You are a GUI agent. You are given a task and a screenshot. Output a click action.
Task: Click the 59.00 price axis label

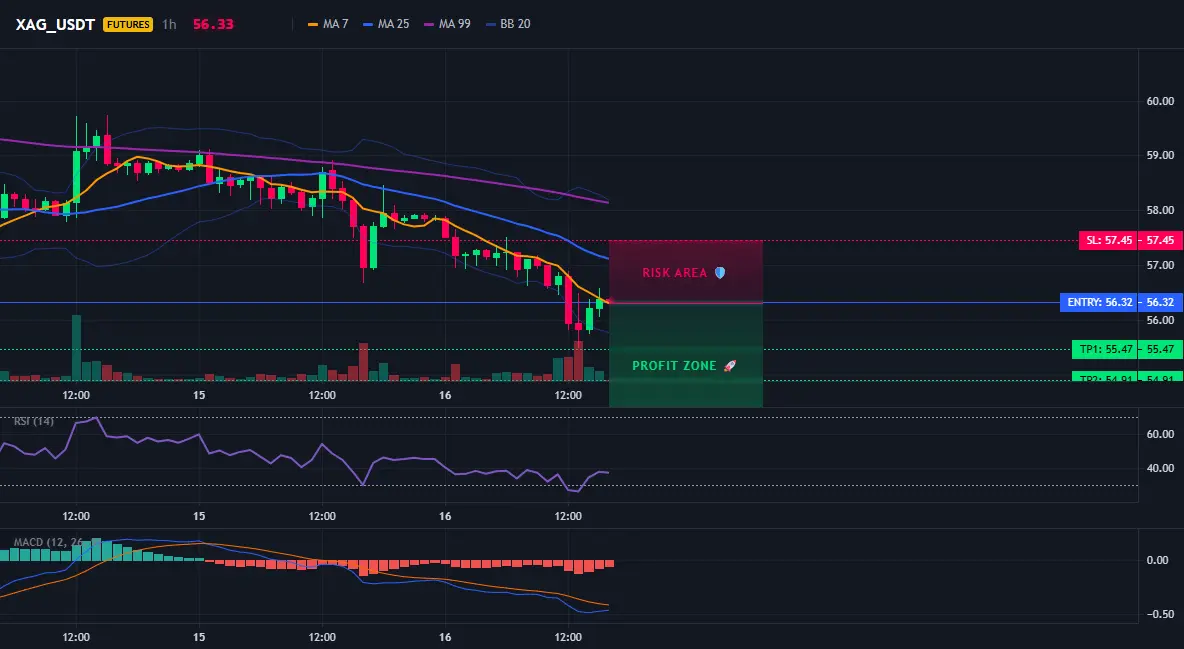[1160, 156]
